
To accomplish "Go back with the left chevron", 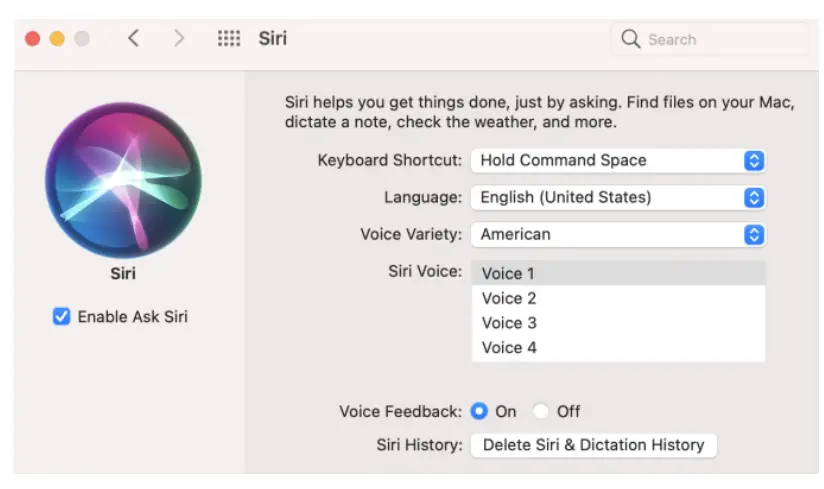I will (x=133, y=38).
